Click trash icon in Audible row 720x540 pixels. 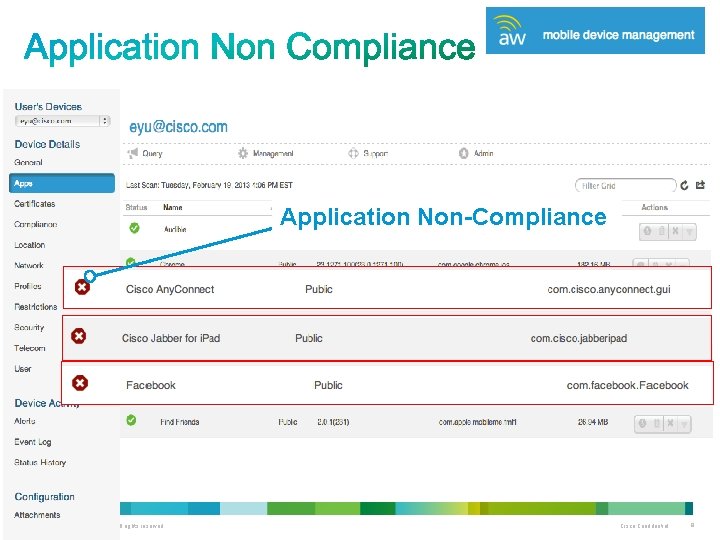[x=662, y=231]
